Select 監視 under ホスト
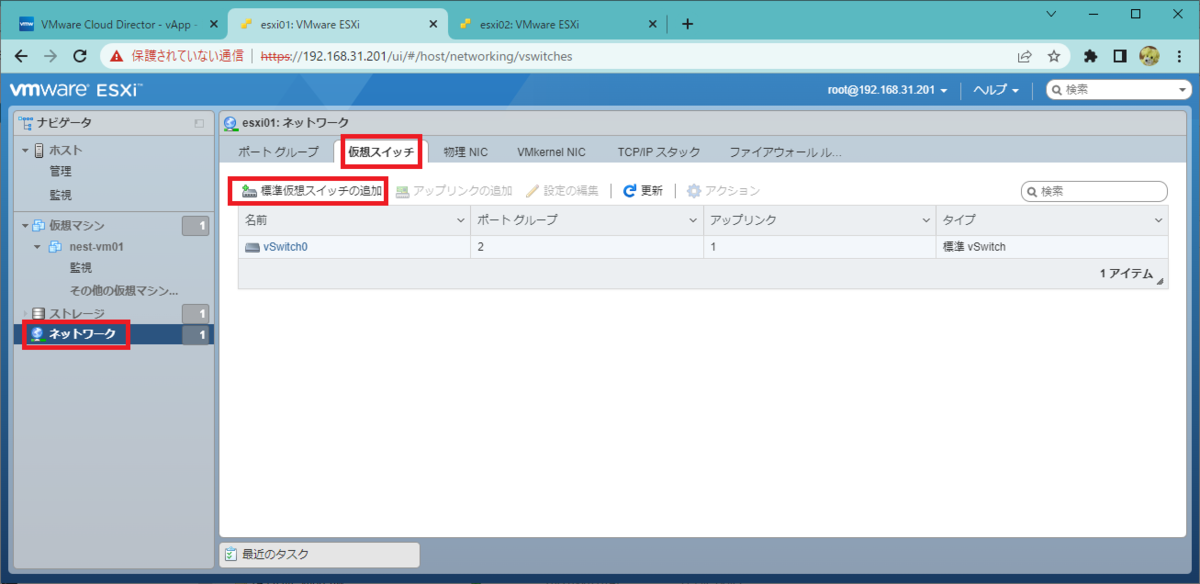This screenshot has height=584, width=1200. [x=61, y=195]
